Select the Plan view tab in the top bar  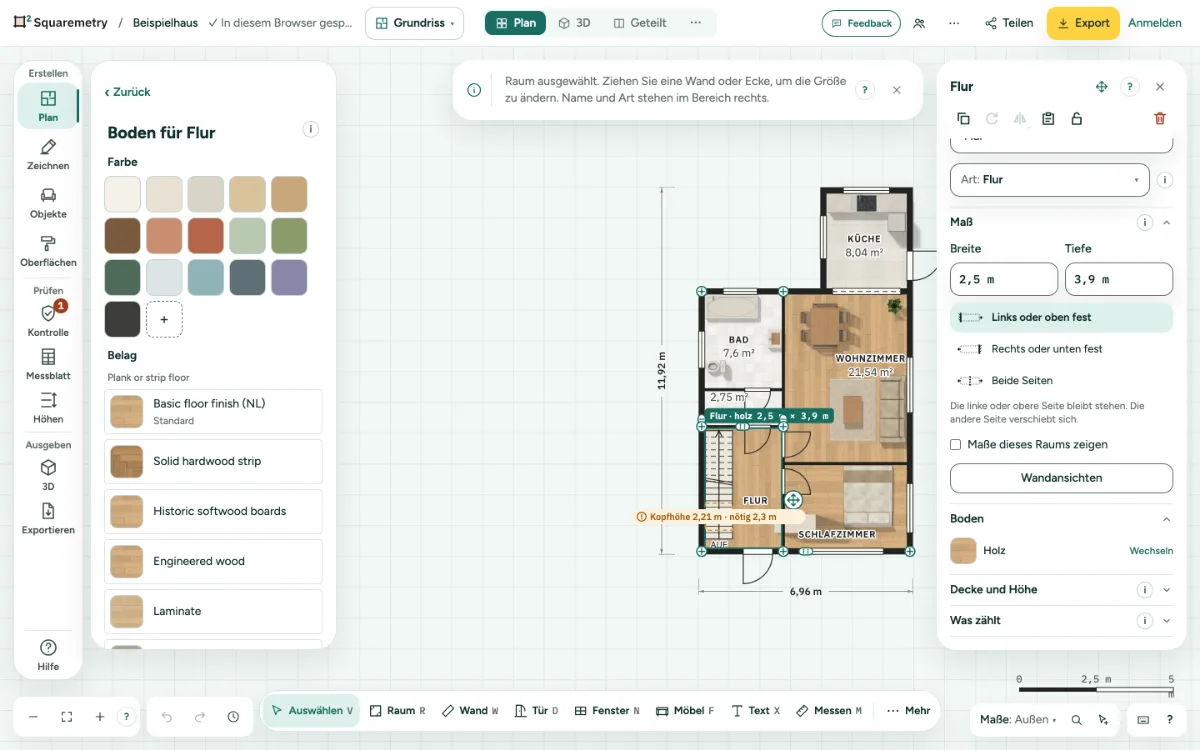516,23
